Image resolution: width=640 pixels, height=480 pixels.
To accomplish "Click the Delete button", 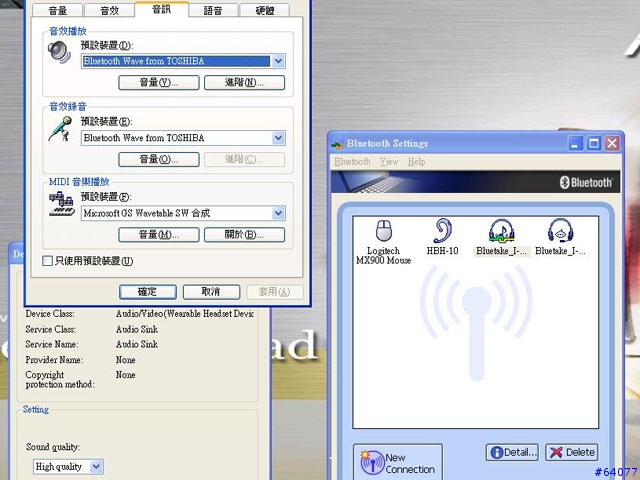I will pyautogui.click(x=572, y=452).
